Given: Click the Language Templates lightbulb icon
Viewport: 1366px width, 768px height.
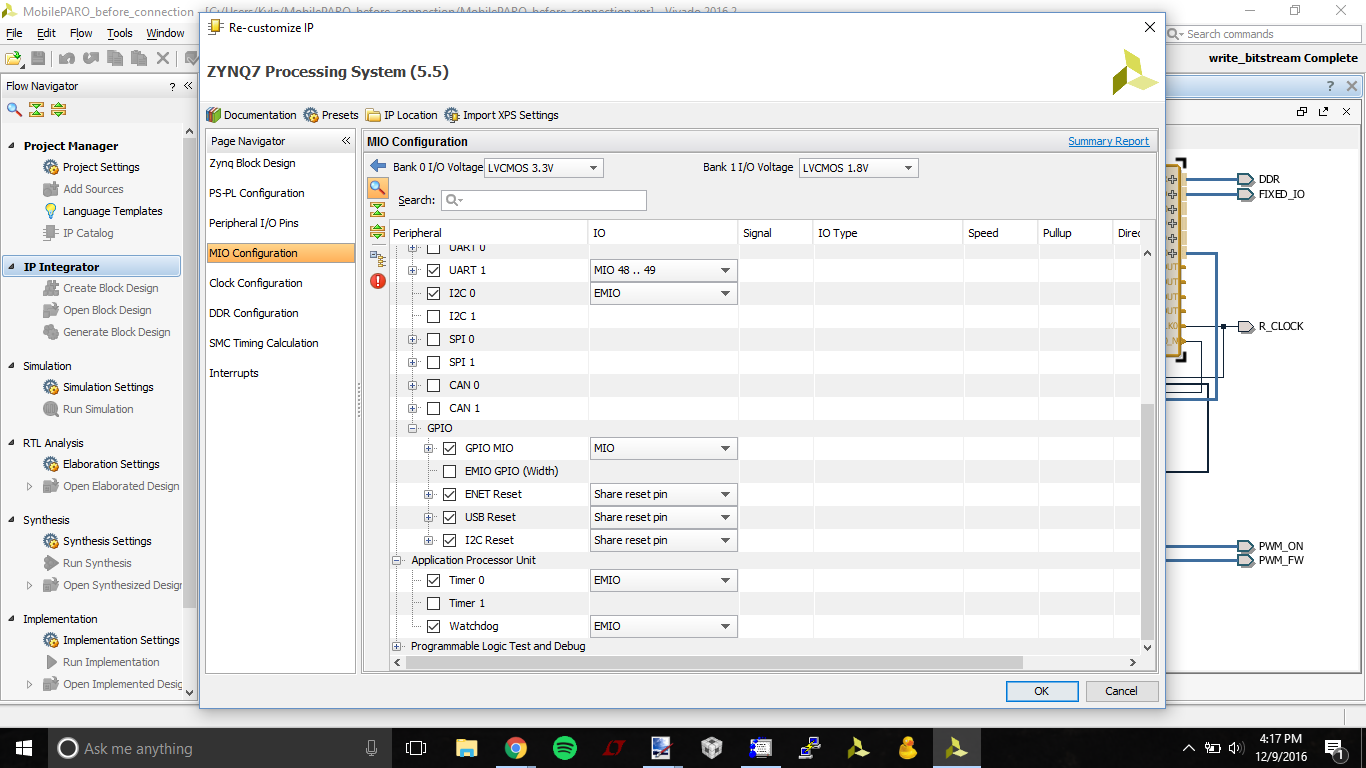Looking at the screenshot, I should (51, 211).
